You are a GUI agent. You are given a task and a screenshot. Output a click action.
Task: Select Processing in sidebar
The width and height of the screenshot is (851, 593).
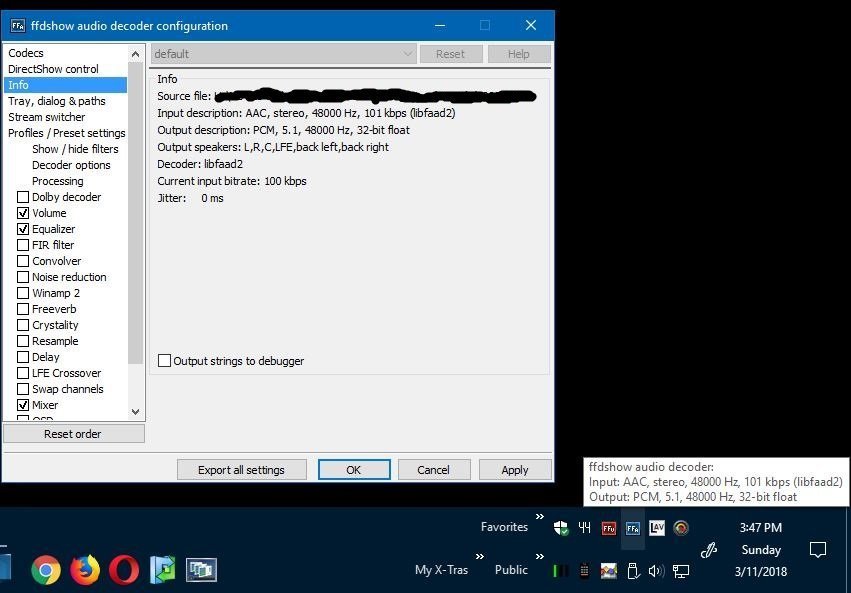coord(58,181)
